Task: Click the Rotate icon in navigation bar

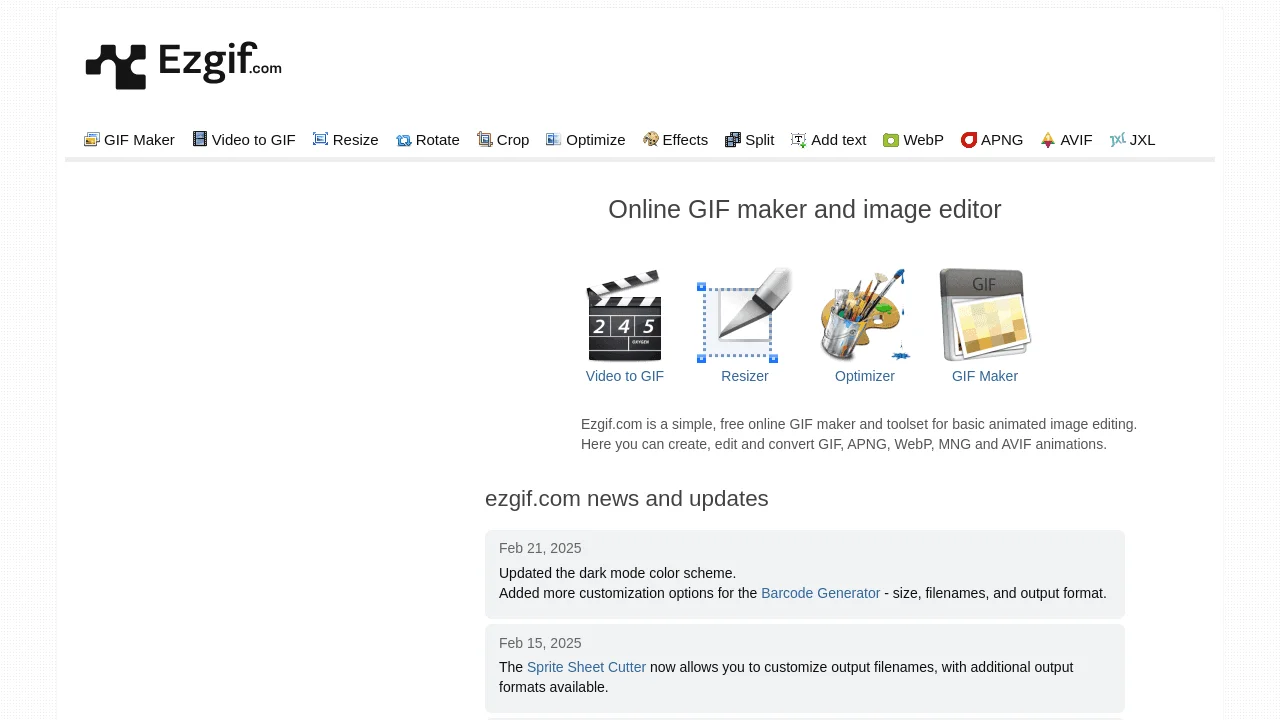Action: (404, 140)
